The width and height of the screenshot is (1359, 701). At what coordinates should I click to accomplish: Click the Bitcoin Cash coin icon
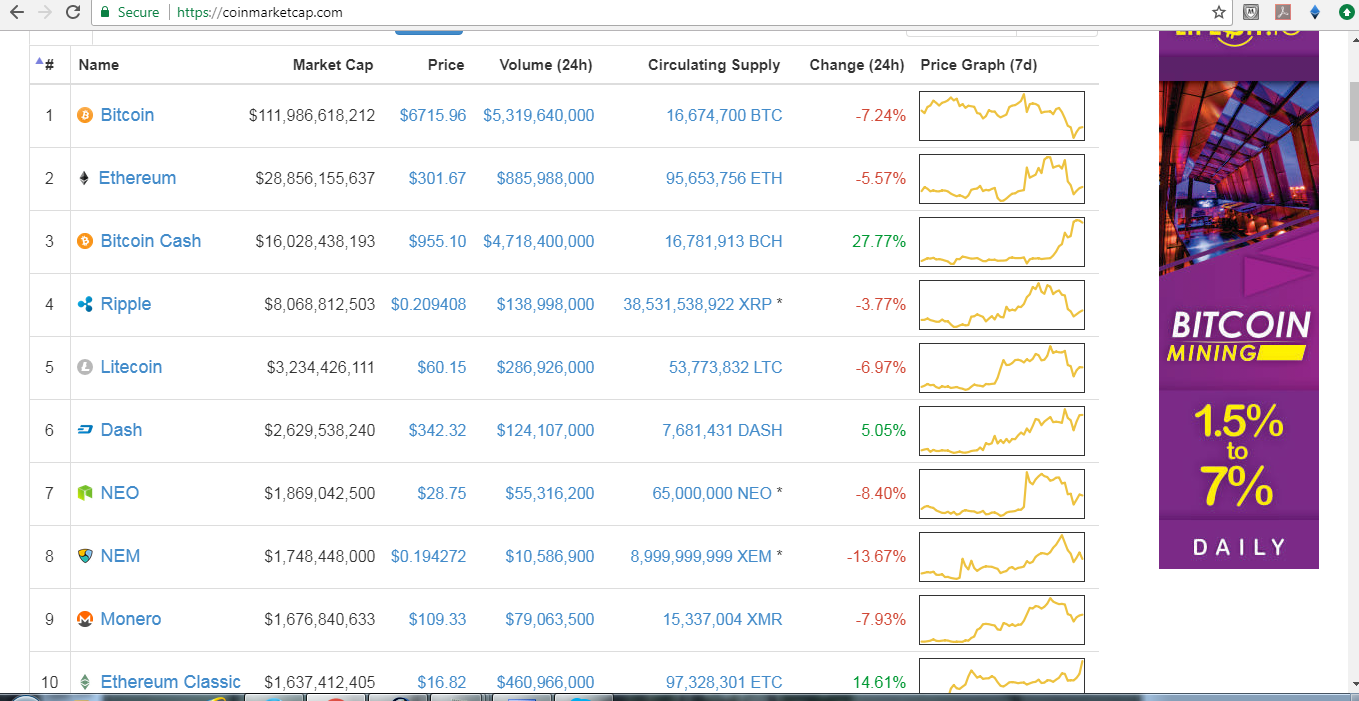85,241
